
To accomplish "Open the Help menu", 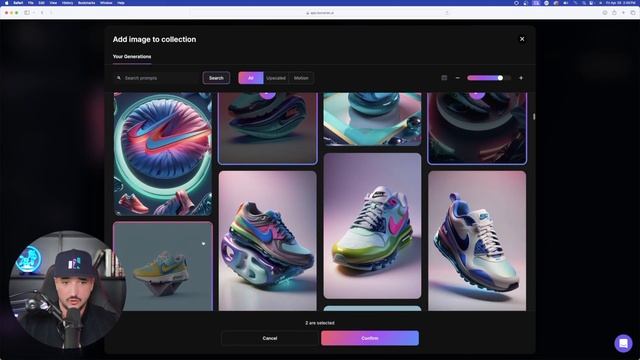I will [121, 3].
